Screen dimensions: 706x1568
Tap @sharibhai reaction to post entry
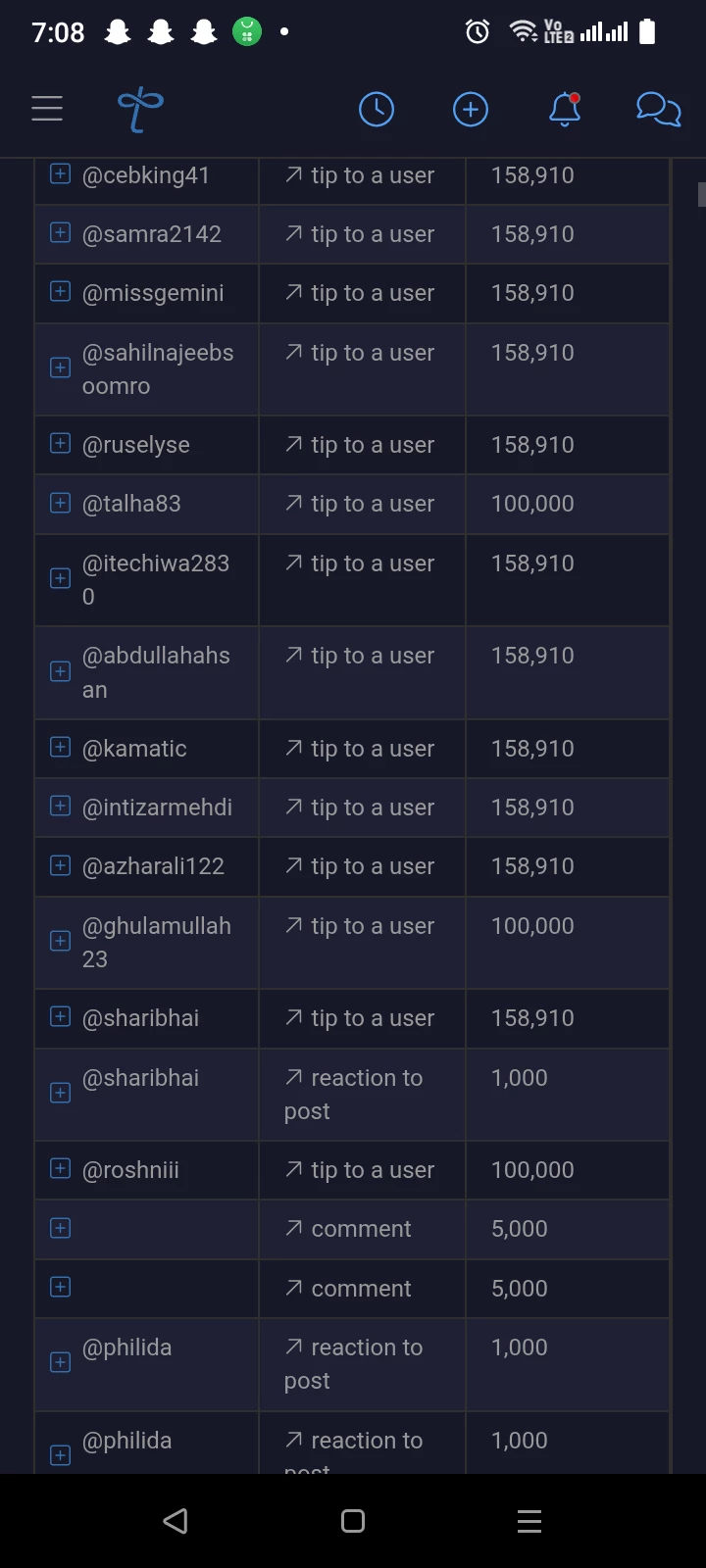pos(353,1094)
